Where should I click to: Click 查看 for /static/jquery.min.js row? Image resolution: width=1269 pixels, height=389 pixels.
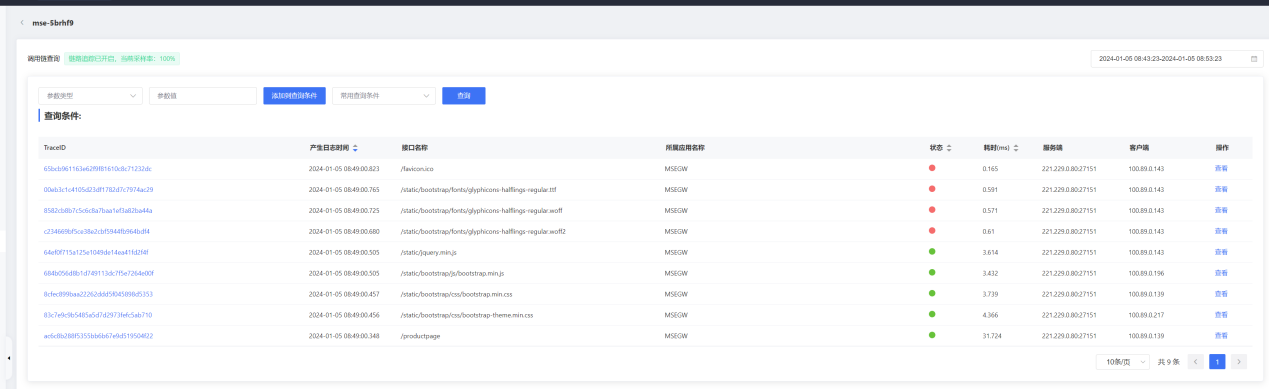1221,252
